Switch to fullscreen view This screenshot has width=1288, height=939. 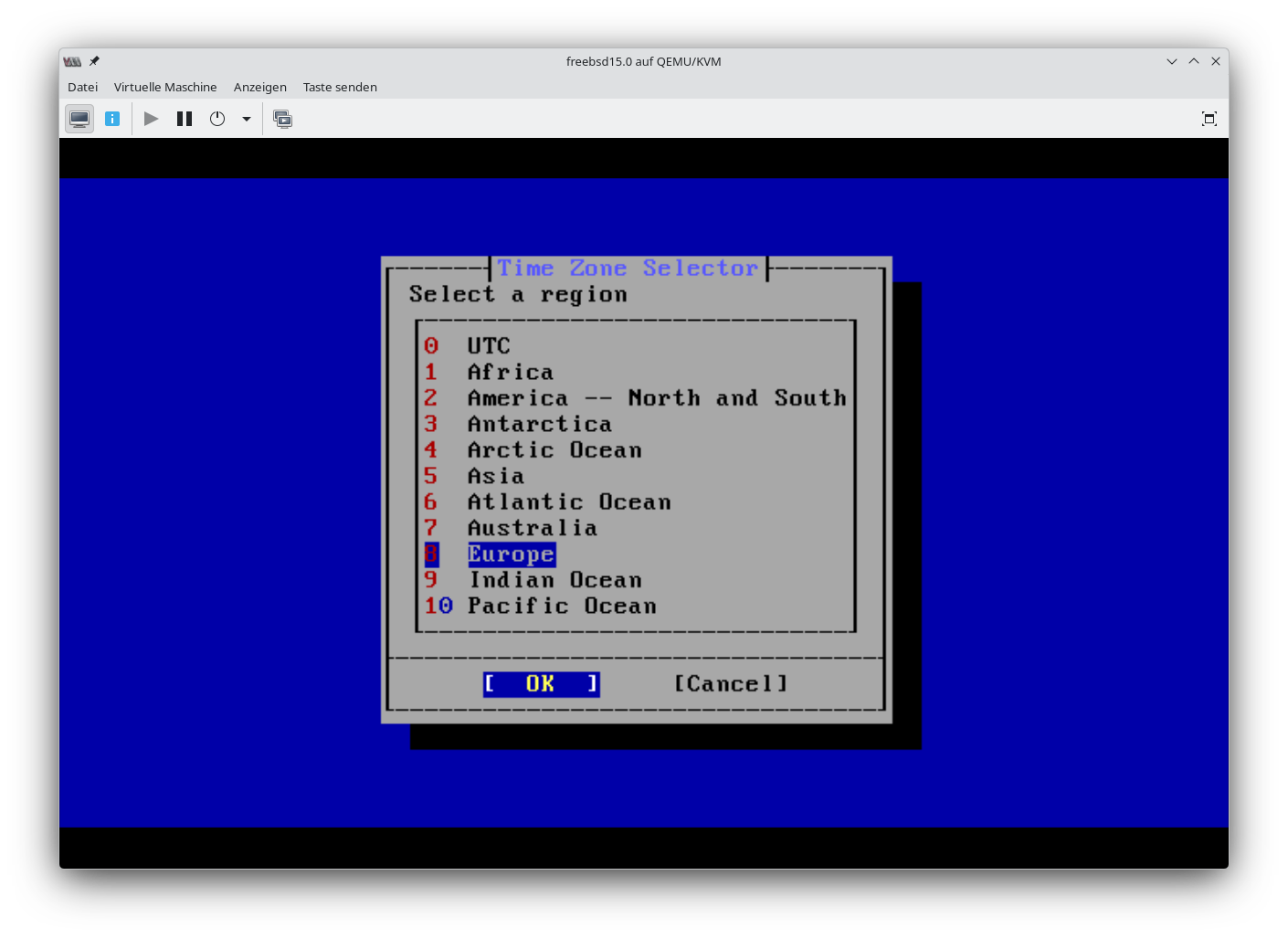(1209, 119)
